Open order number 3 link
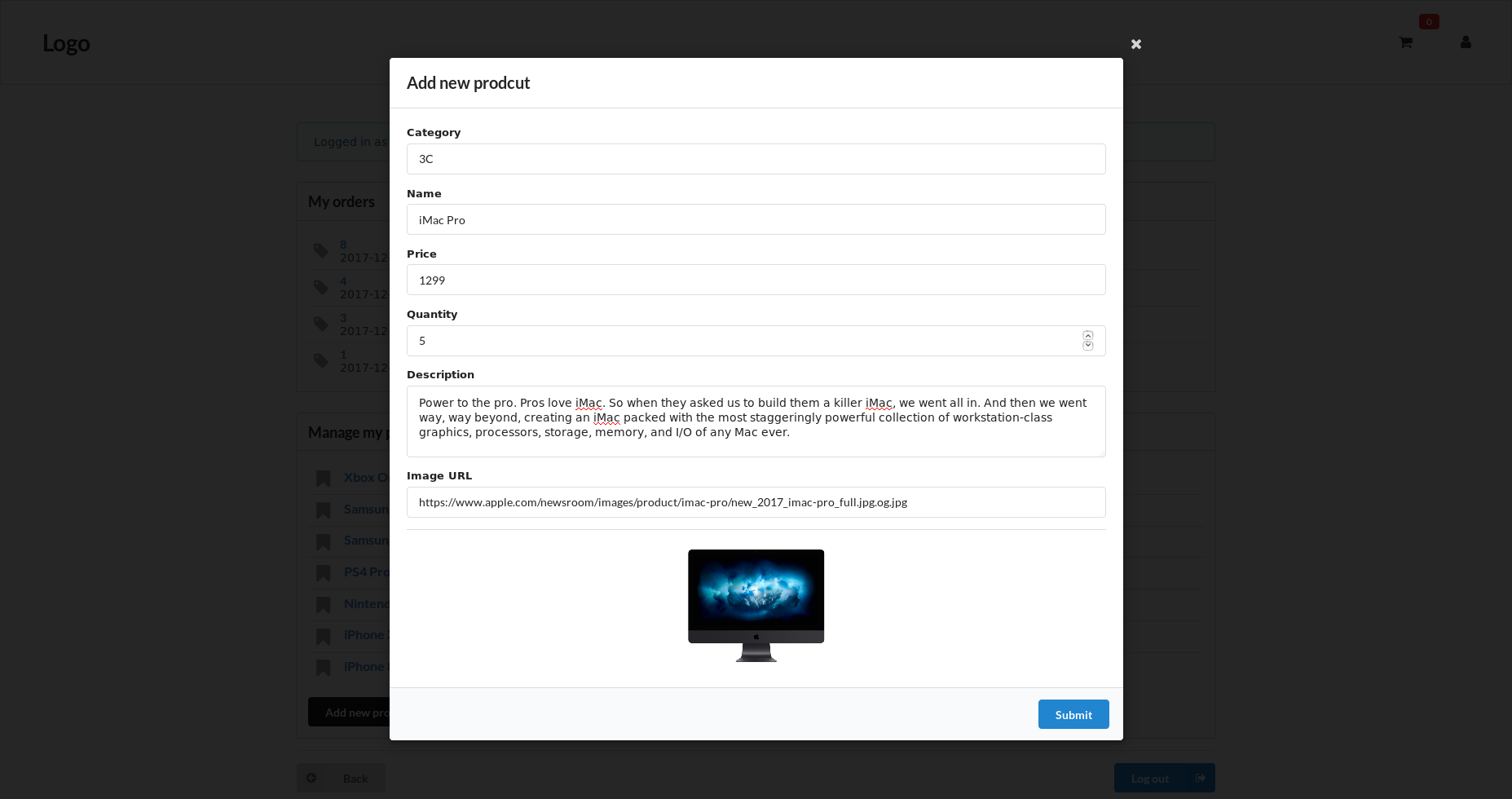 343,318
